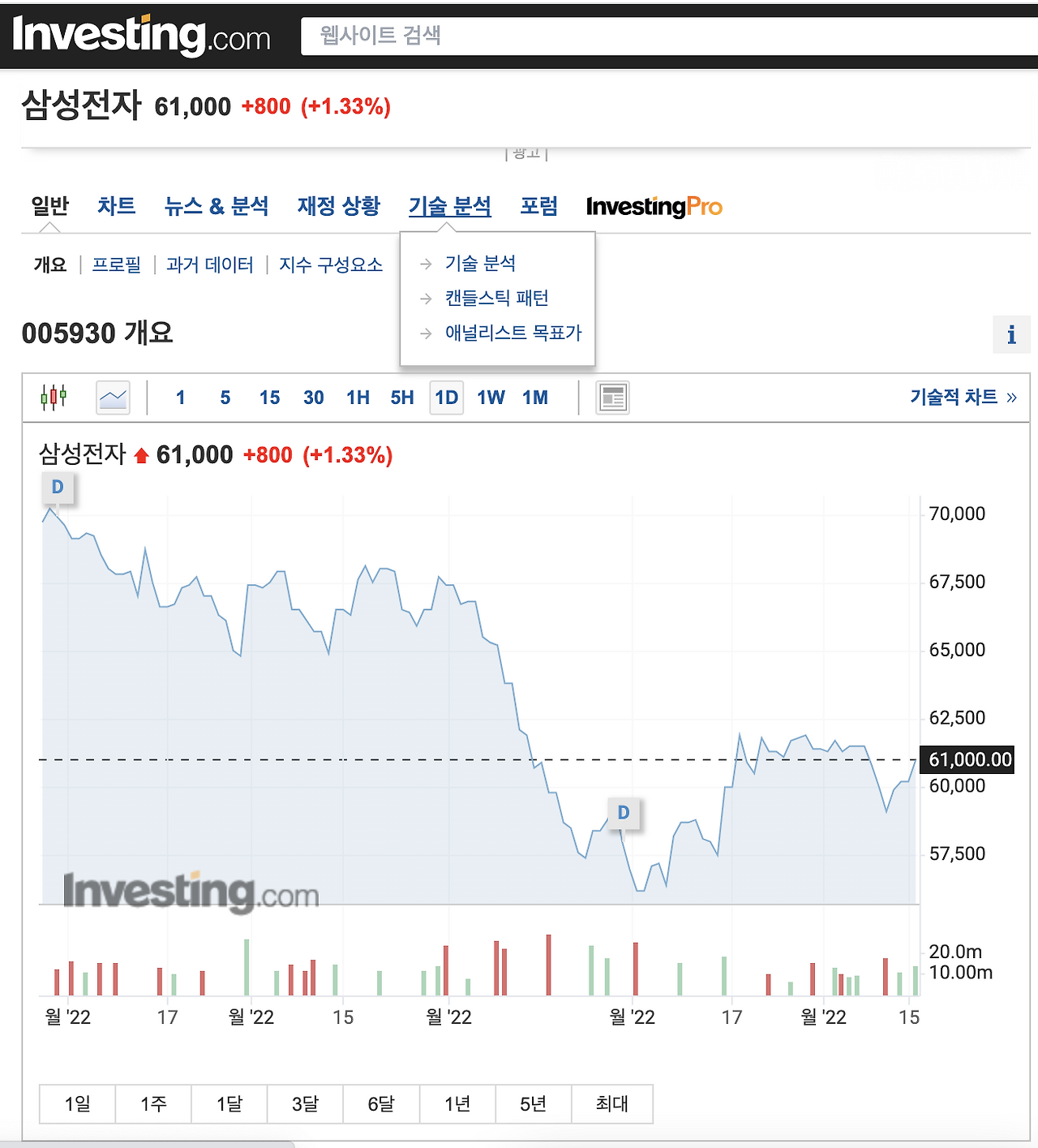
Task: Open the Investing.com logo home link
Action: pyautogui.click(x=141, y=36)
